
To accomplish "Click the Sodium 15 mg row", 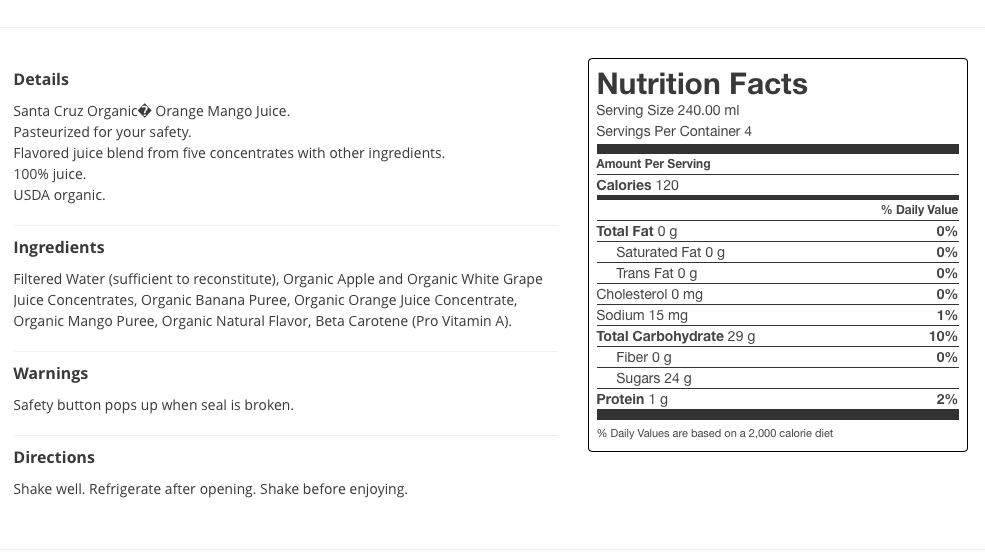I will [x=777, y=315].
